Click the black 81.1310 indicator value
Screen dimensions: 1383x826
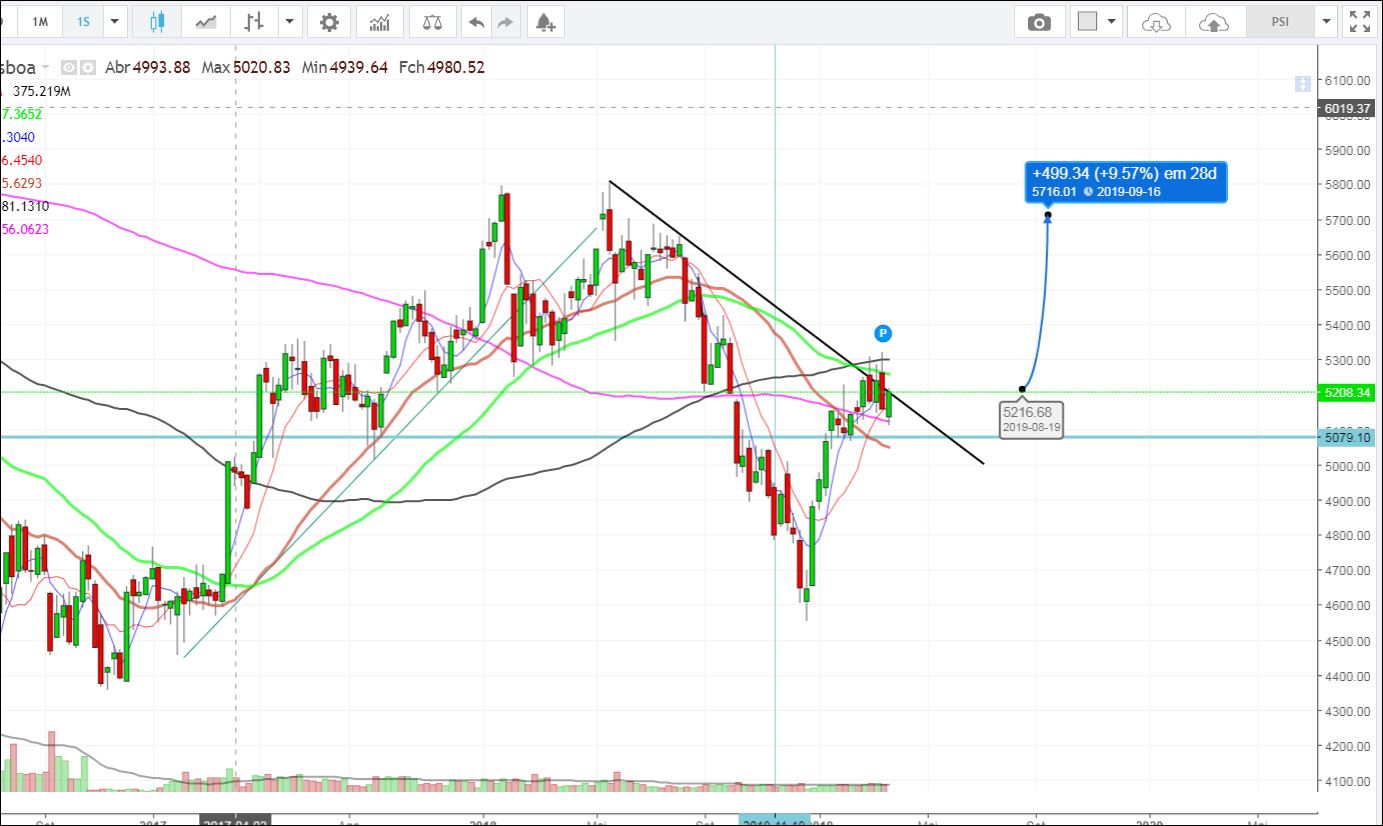[x=24, y=207]
